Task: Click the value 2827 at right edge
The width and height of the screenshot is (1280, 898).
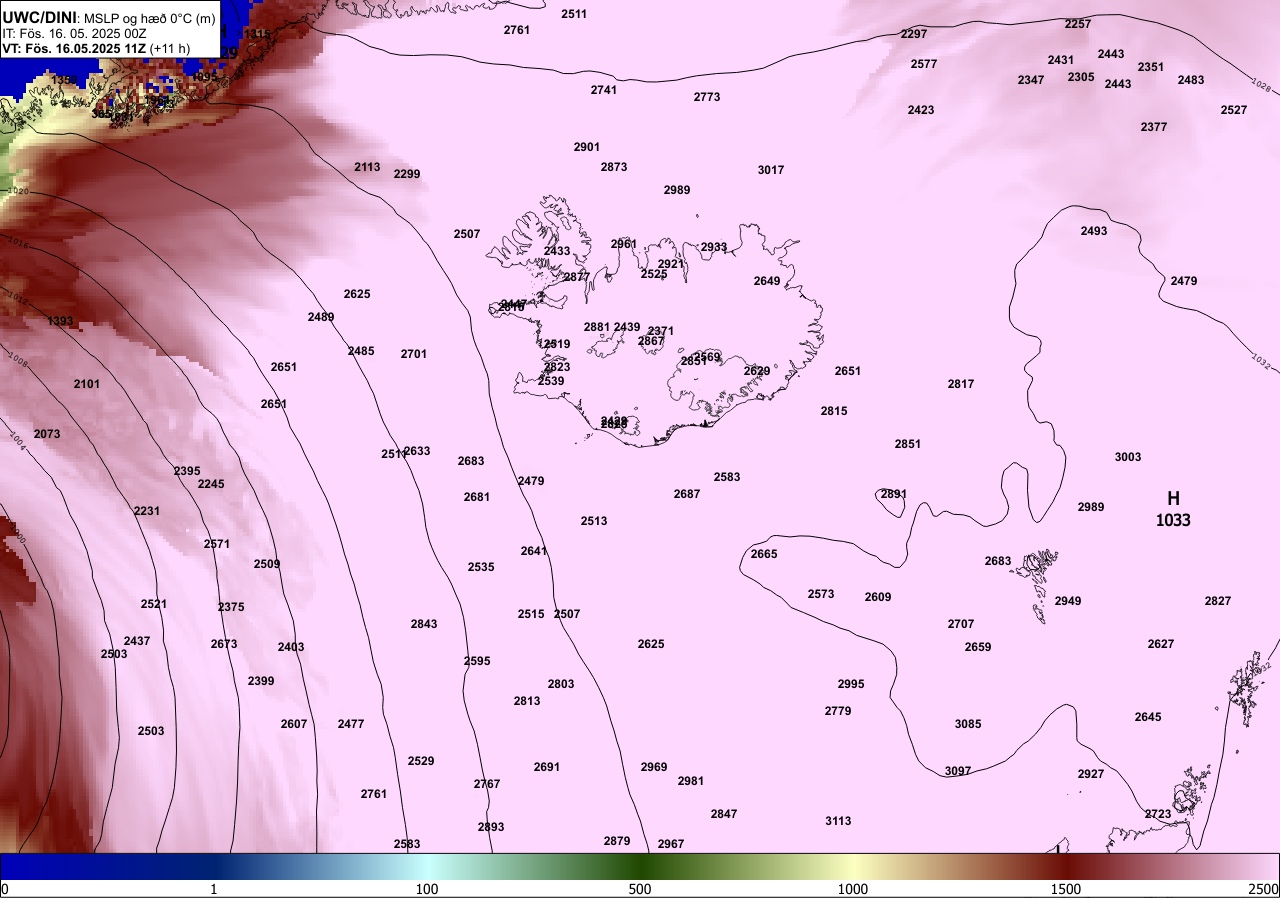Action: 1218,601
